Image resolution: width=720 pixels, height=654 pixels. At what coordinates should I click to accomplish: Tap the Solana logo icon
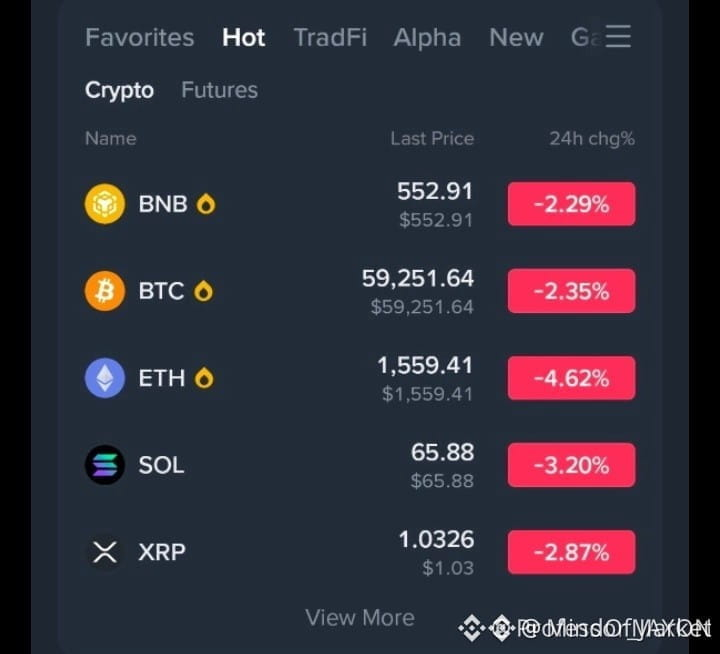105,465
